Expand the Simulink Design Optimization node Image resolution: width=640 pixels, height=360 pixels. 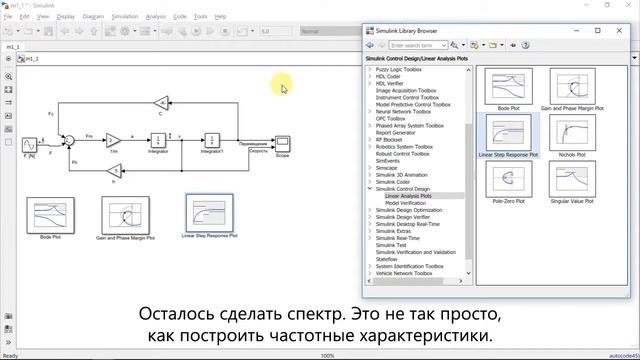coord(370,210)
